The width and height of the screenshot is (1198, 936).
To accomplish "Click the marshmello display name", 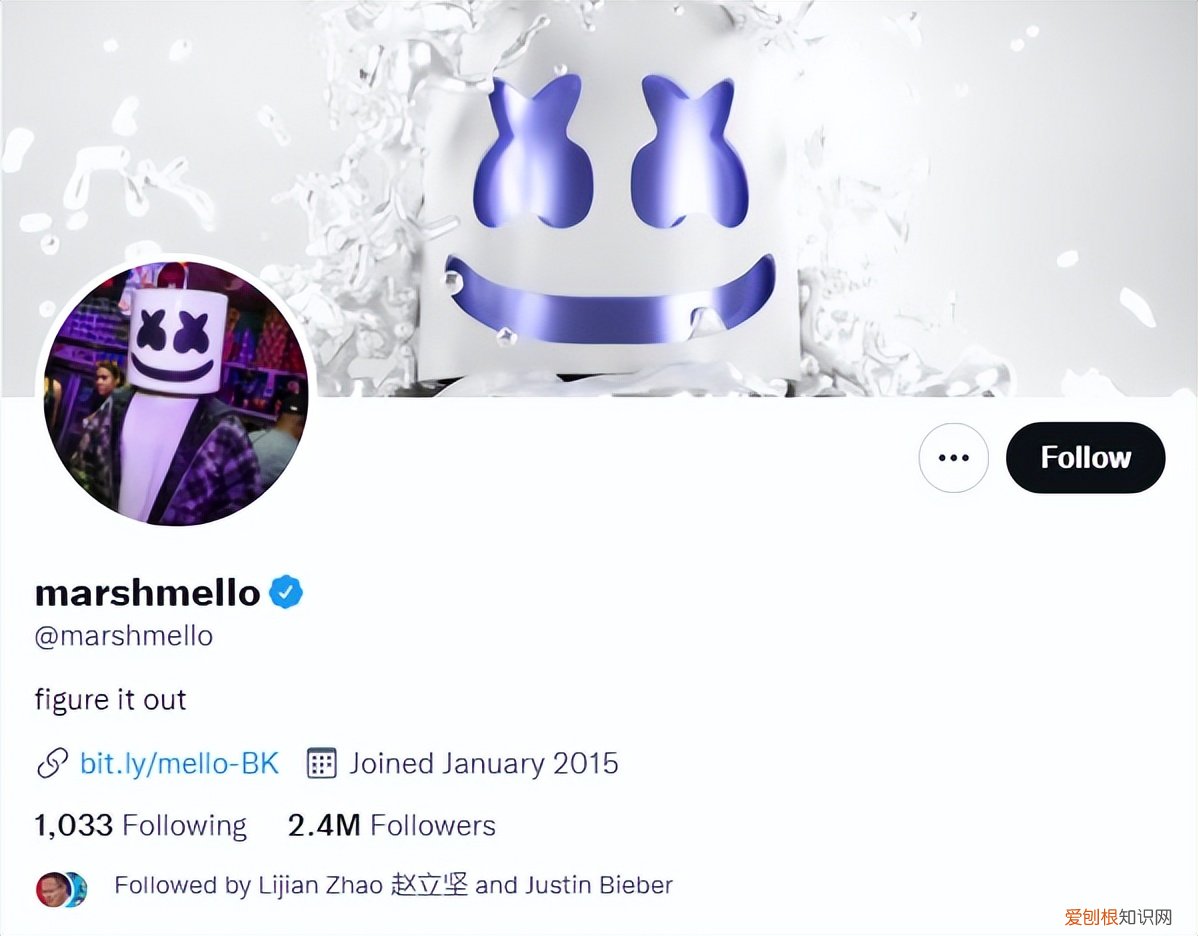I will pos(148,593).
